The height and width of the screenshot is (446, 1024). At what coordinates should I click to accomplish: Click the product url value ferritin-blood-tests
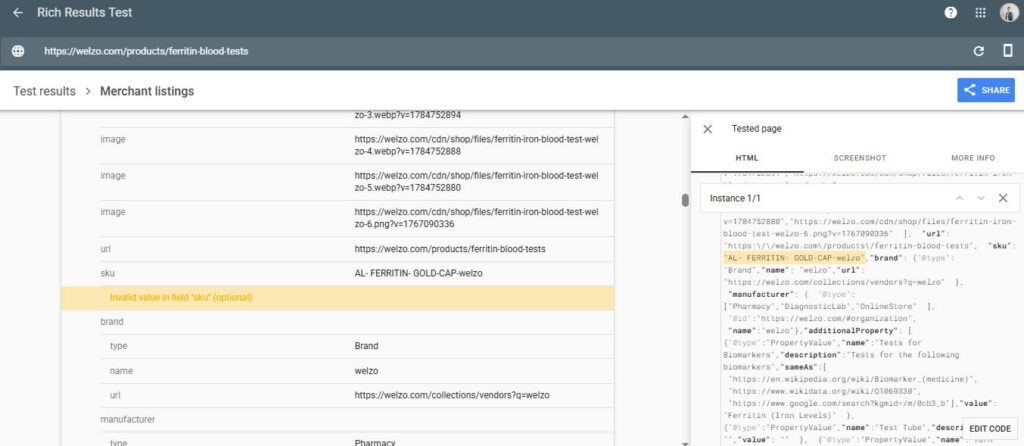click(450, 249)
